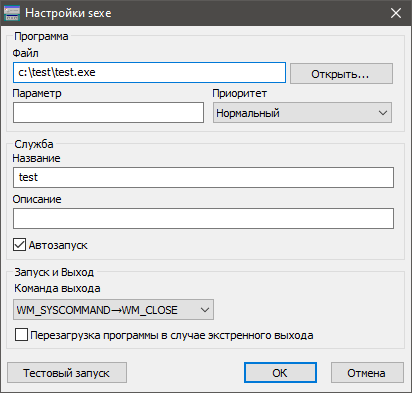The height and width of the screenshot is (393, 412).
Task: Close the Настройки sexe dialog
Action: (396, 13)
